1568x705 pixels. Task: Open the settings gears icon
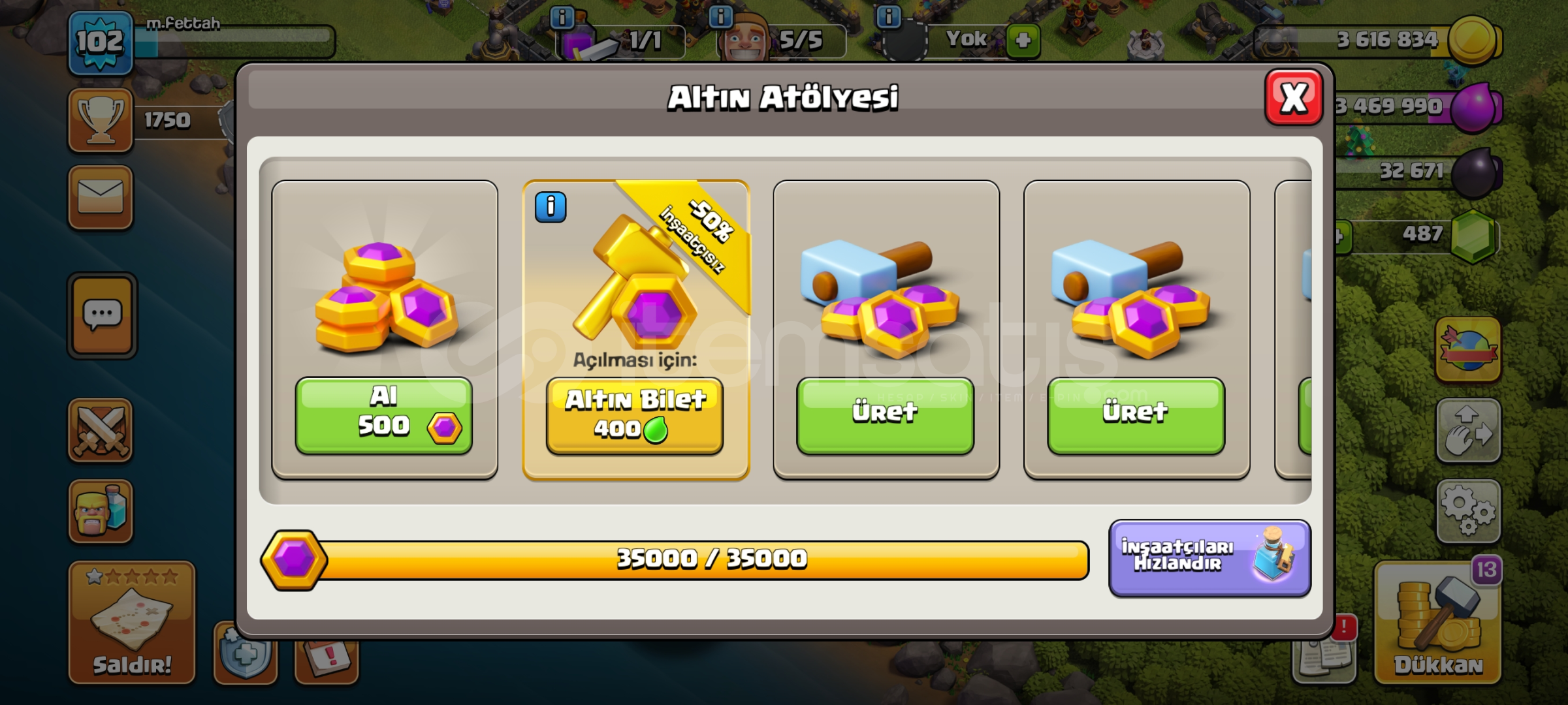click(x=1468, y=511)
